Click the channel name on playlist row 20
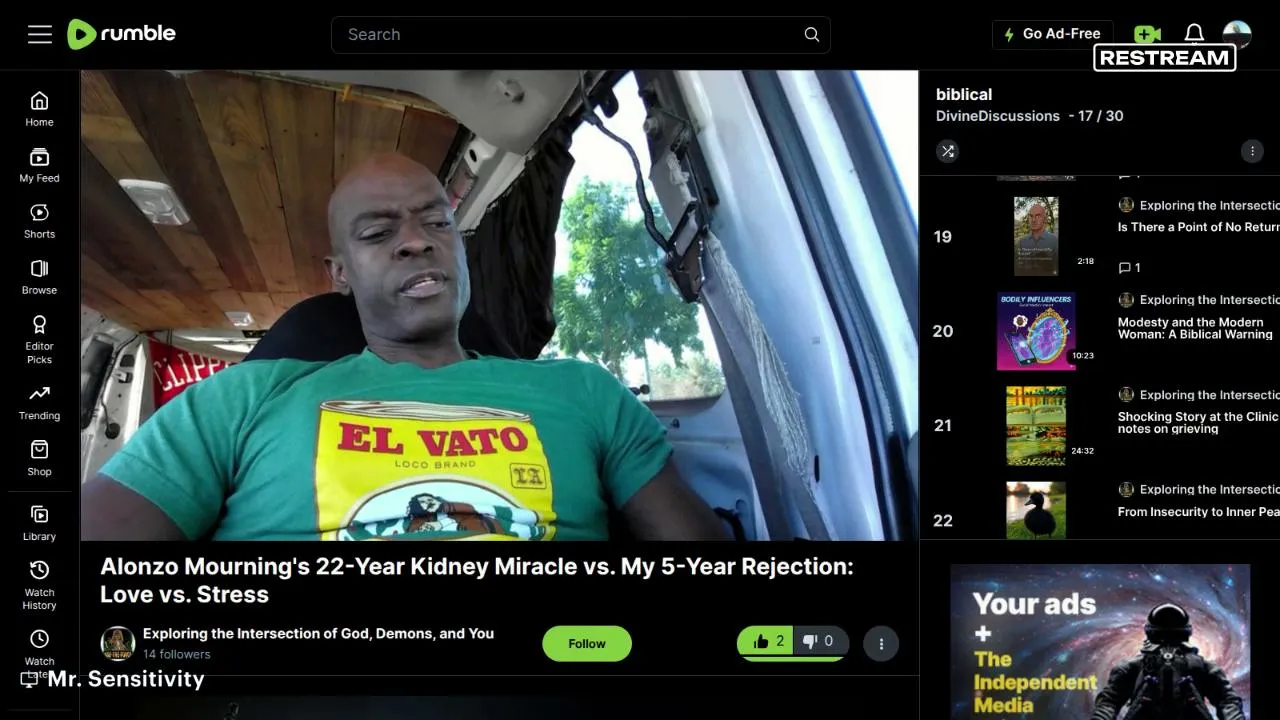Image resolution: width=1280 pixels, height=720 pixels. [1209, 300]
